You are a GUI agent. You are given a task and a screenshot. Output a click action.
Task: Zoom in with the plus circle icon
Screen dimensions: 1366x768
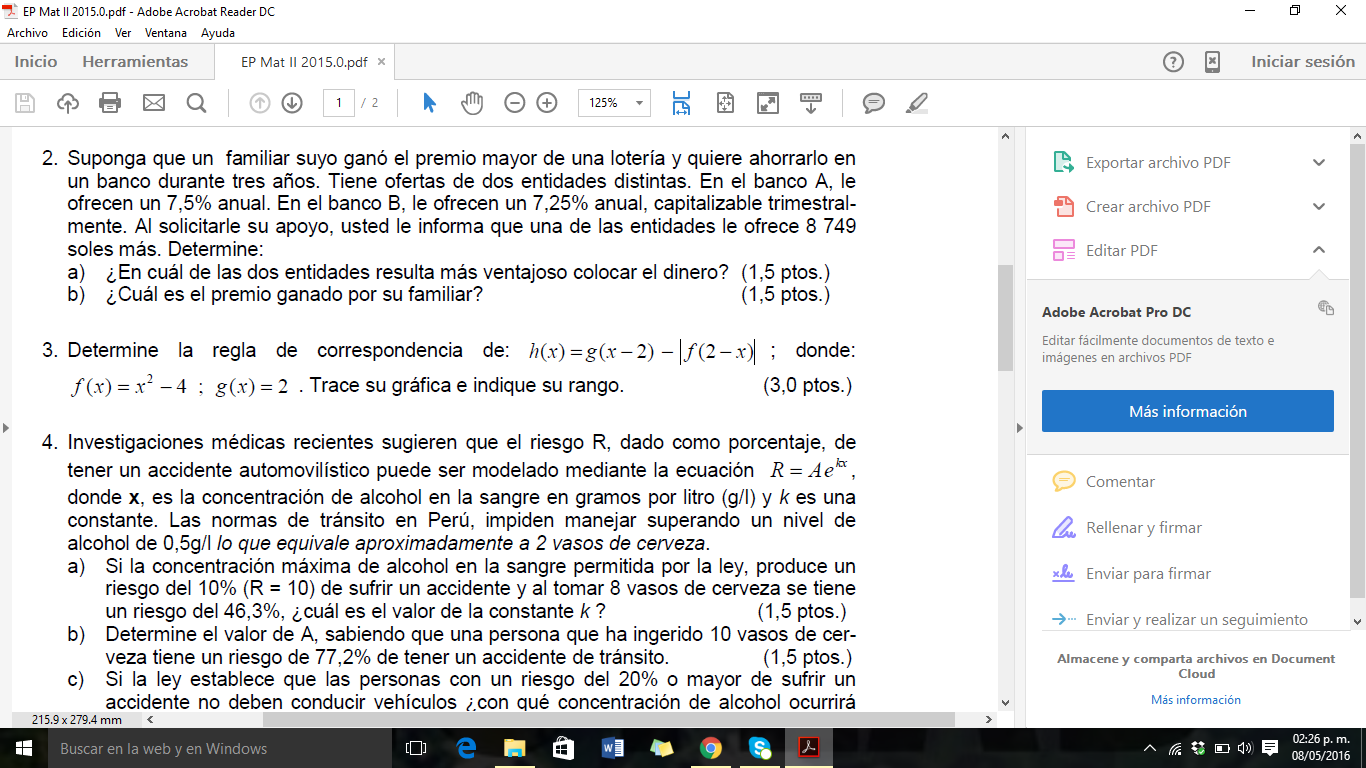click(547, 103)
